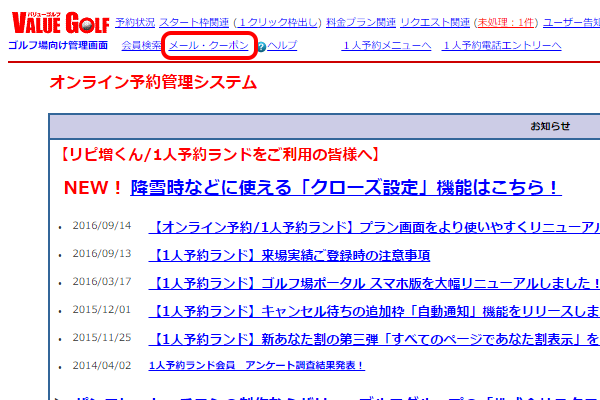Click the date 2015/11/25
The image size is (600, 400).
(x=102, y=337)
